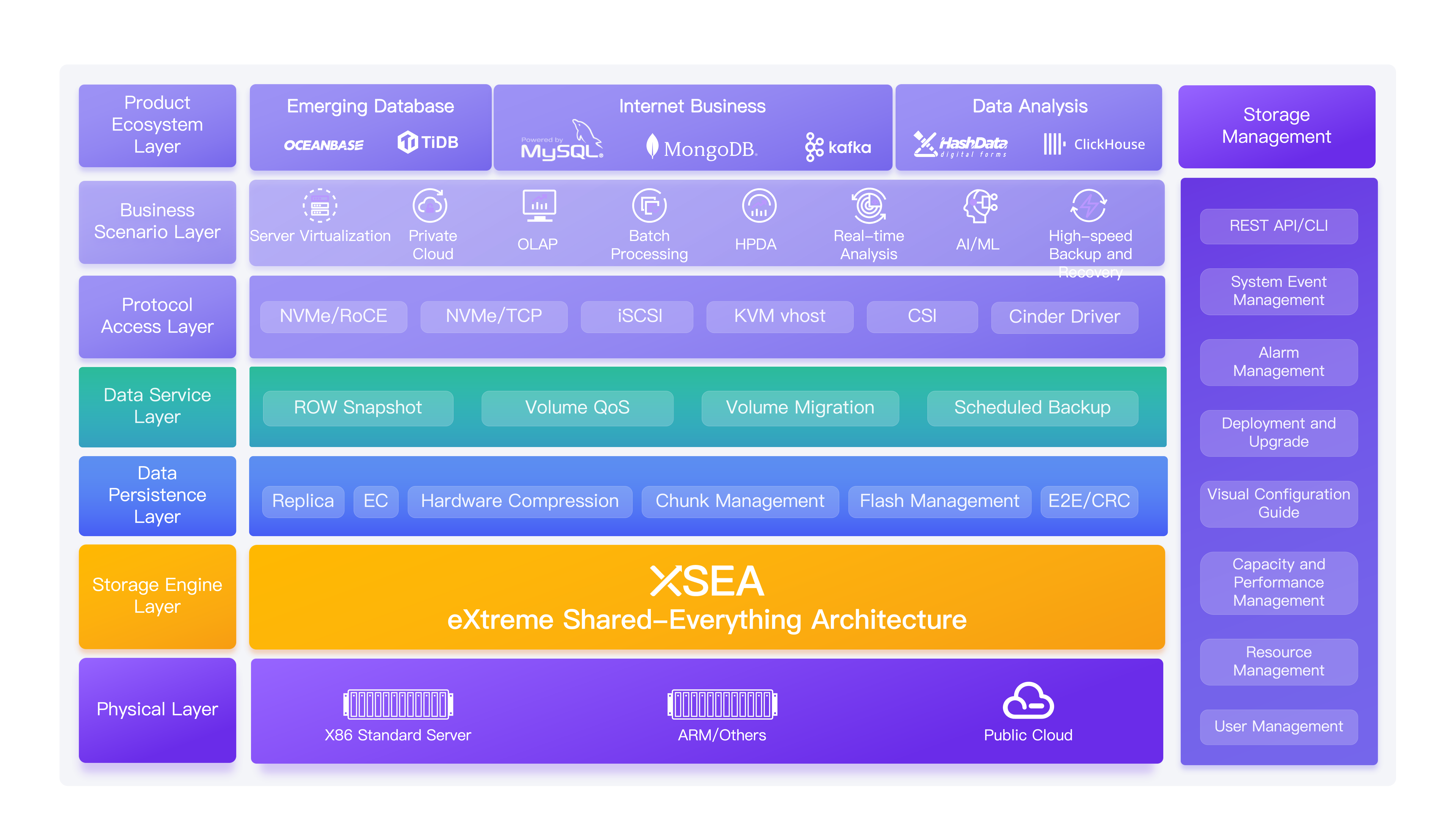Click the Internet Business heading

coord(692,106)
